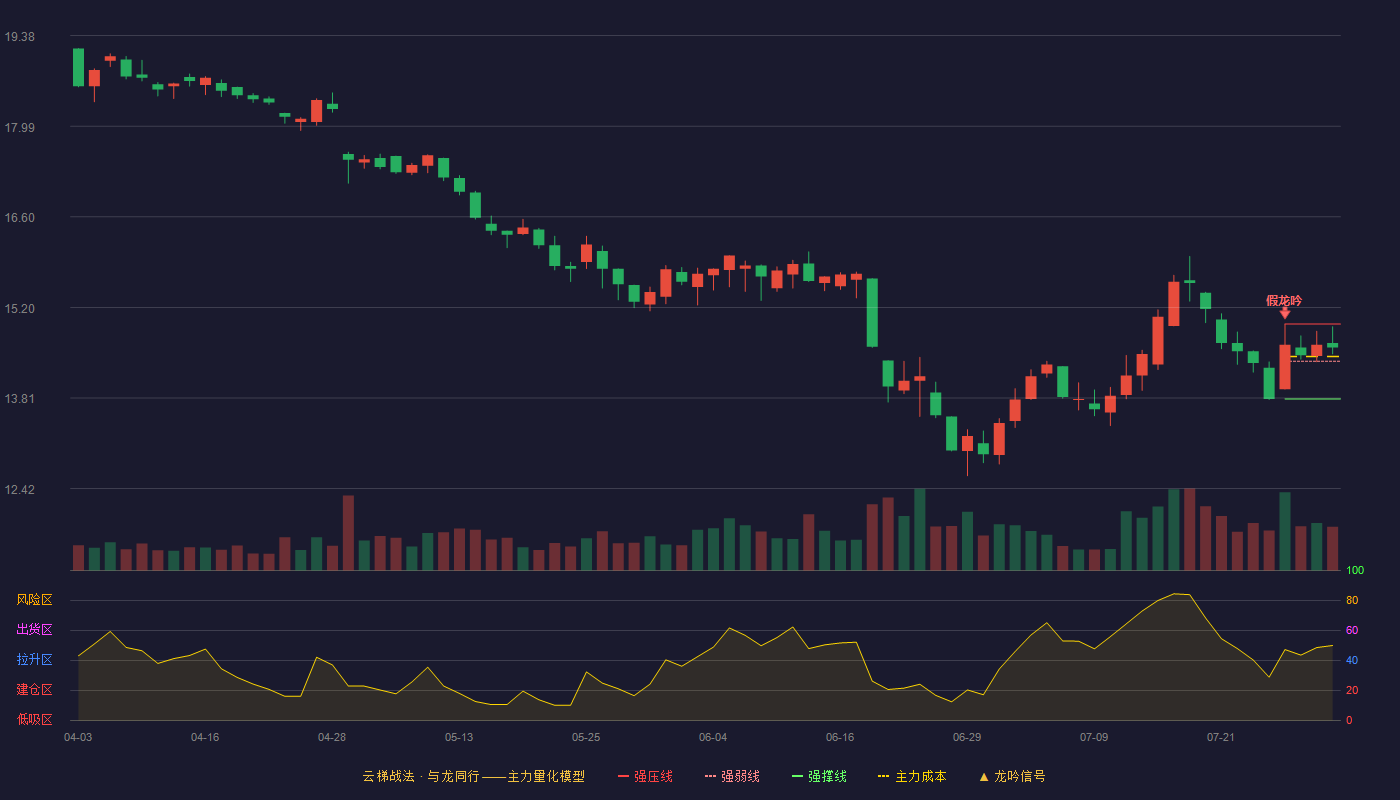Click the yellow dashed 主力成本 legend icon
Screen dimensions: 1400x800
883,776
